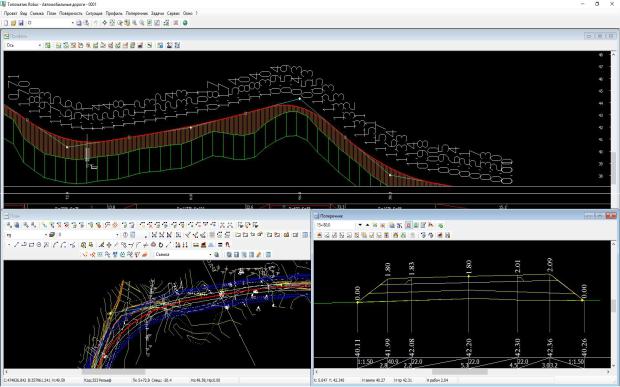Click the zoom magnifier icon in main toolbar
Screen dimensions: 620x387
point(134,23)
